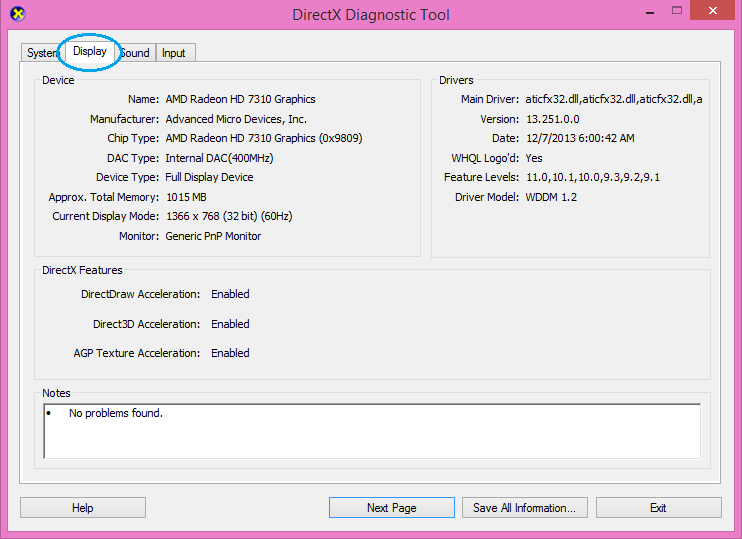Minimize the DirectX Diagnostic Tool window
742x539 pixels.
click(x=650, y=11)
